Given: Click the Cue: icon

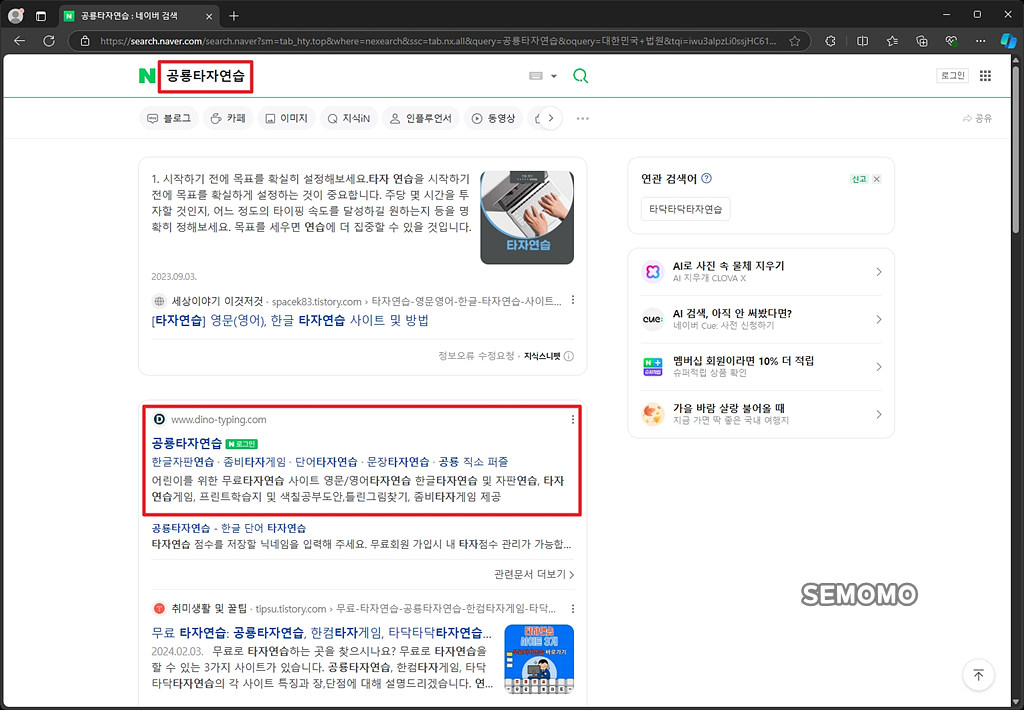Looking at the screenshot, I should click(652, 319).
